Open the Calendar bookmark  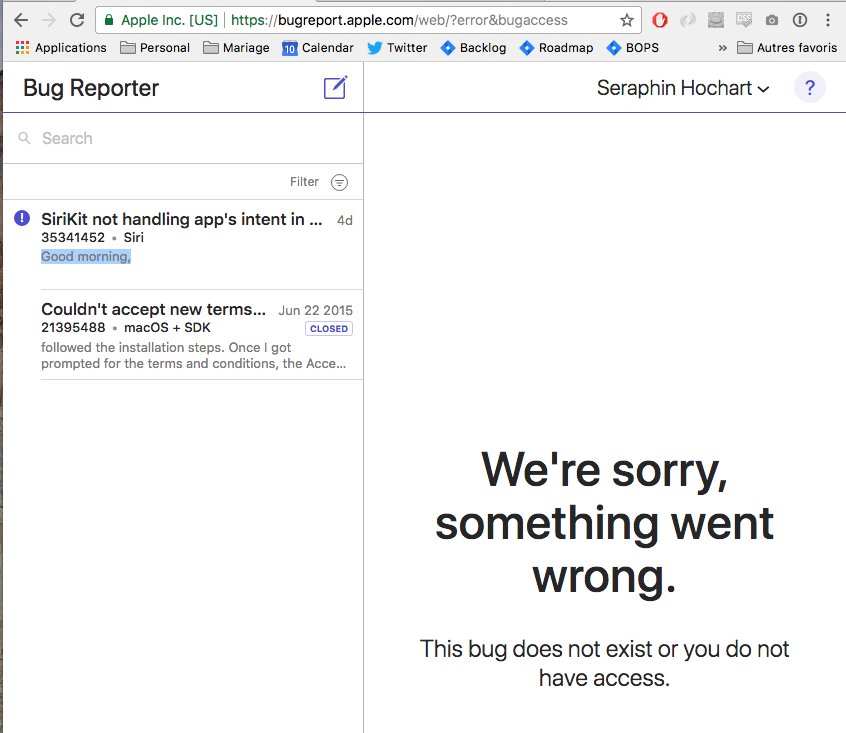(x=318, y=48)
